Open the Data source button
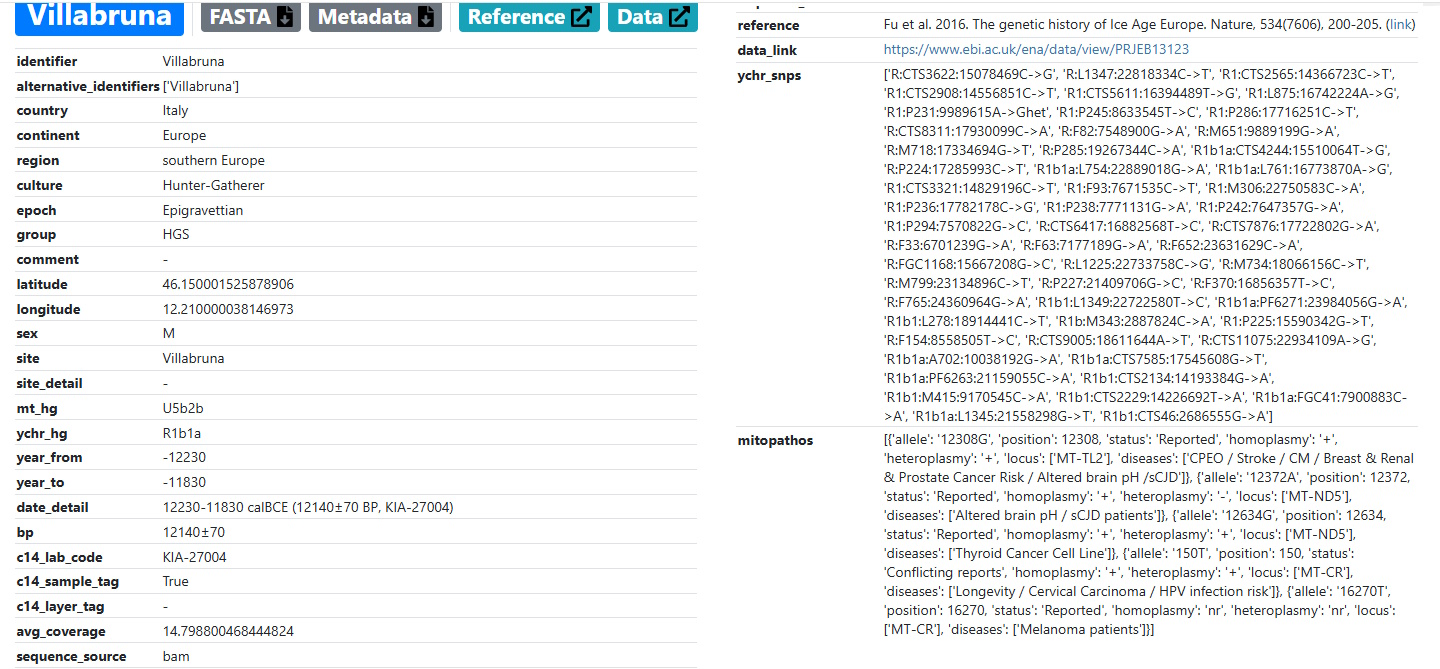 652,17
